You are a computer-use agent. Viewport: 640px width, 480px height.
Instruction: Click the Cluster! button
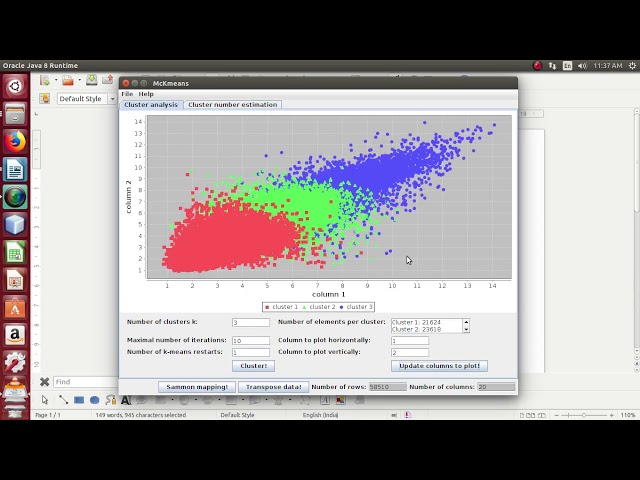(253, 366)
